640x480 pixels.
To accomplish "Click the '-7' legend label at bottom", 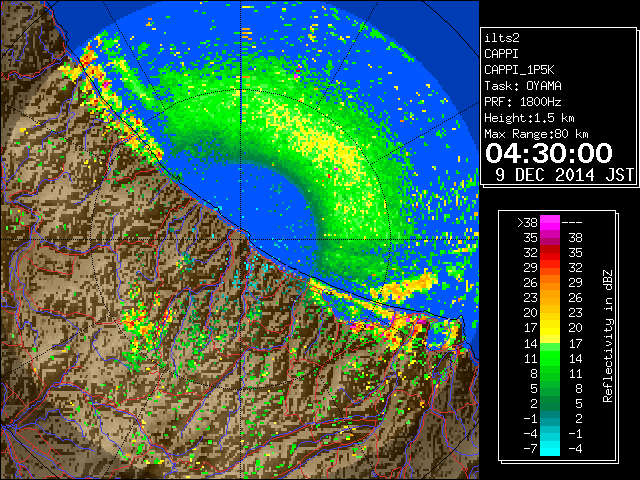I will coord(530,449).
